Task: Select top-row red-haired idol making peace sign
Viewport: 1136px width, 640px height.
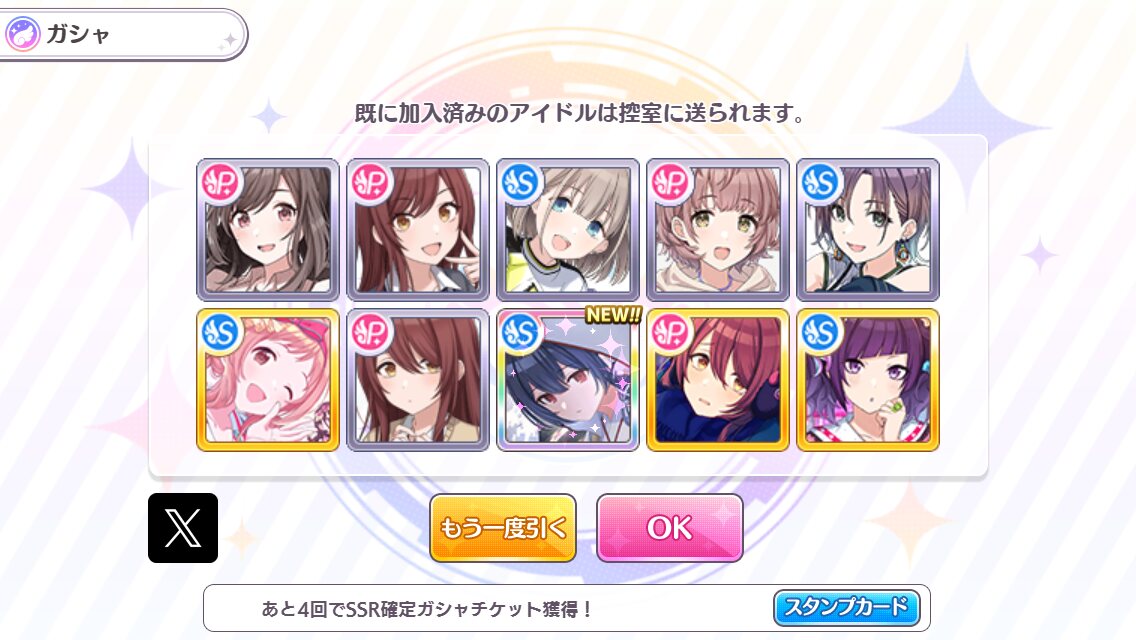Action: pyautogui.click(x=418, y=230)
